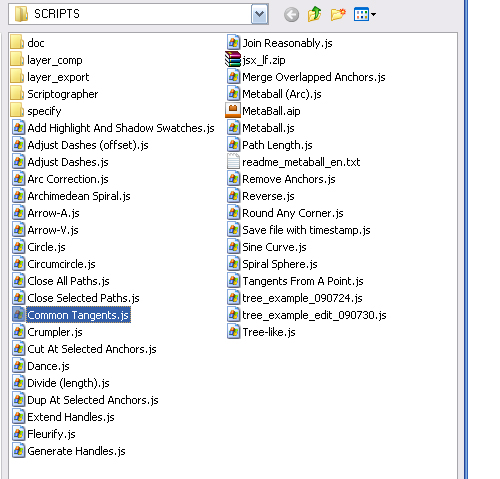Create new folder icon in toolbar
Image resolution: width=500 pixels, height=479 pixels.
pos(338,14)
